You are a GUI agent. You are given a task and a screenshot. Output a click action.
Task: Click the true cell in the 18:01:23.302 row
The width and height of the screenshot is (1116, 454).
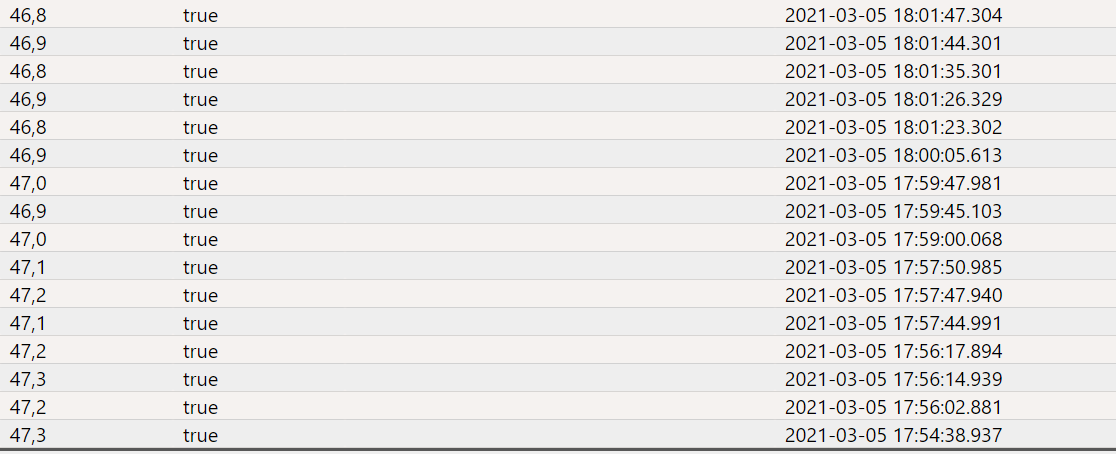pyautogui.click(x=200, y=128)
